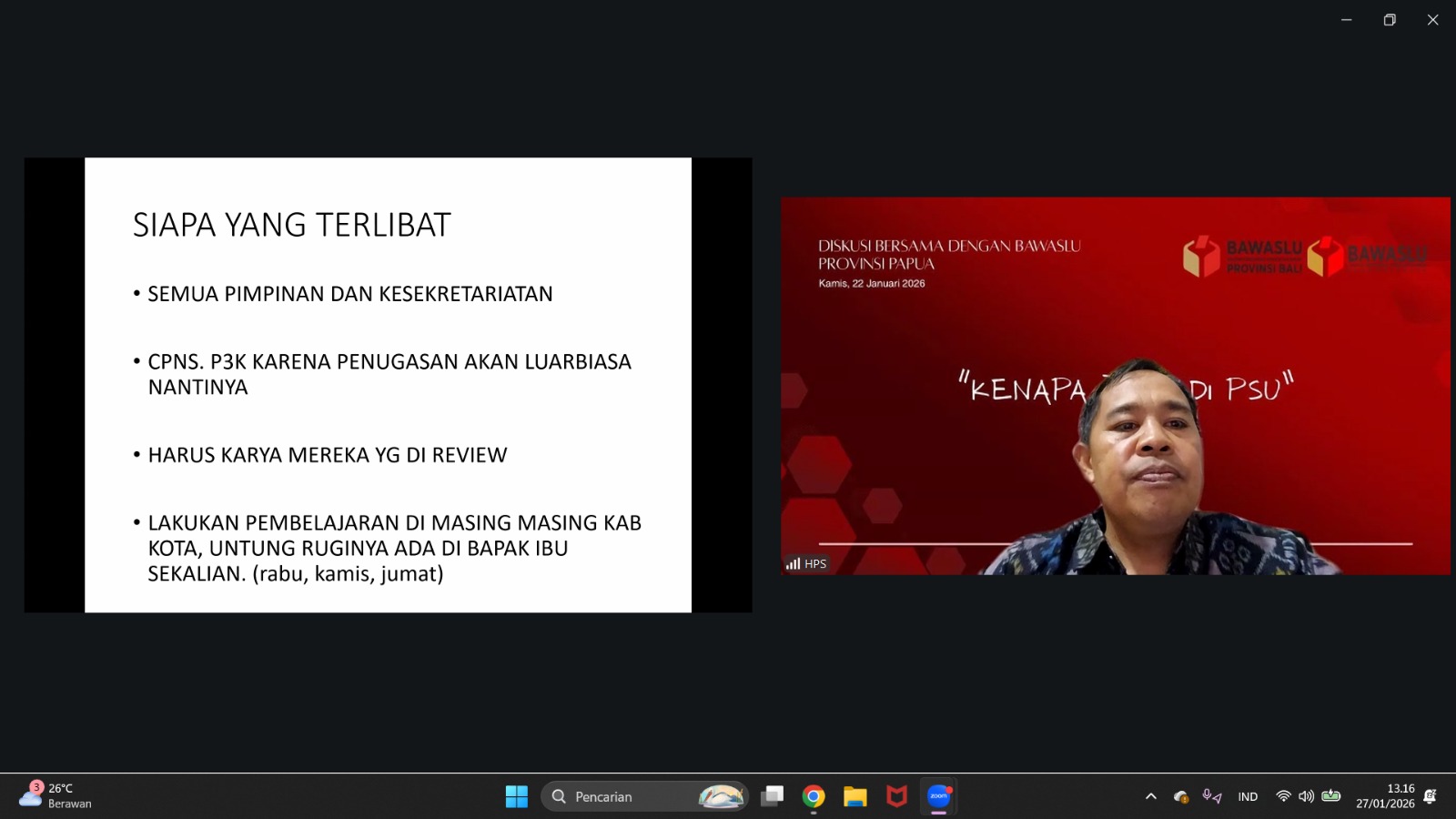The width and height of the screenshot is (1456, 819).
Task: Close the Zoom meeting window
Action: [x=1433, y=20]
